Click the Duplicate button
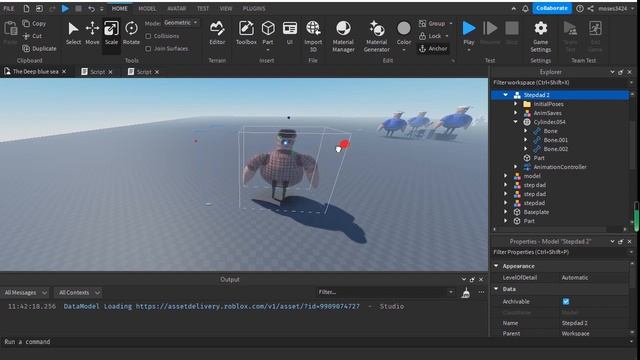The height and width of the screenshot is (360, 640). coord(40,49)
